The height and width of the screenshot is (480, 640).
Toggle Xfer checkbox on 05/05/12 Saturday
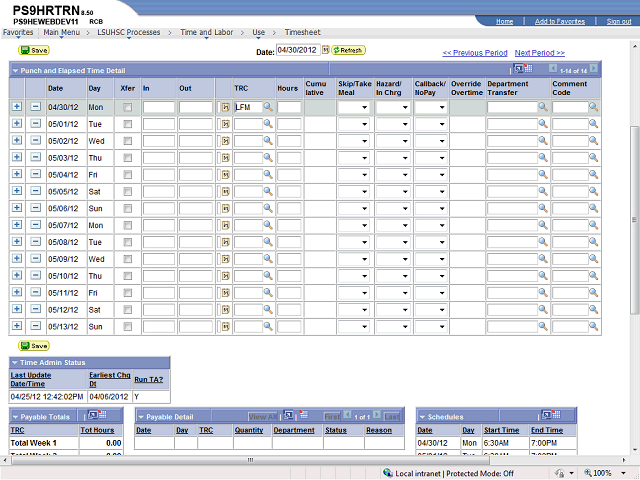(x=128, y=192)
